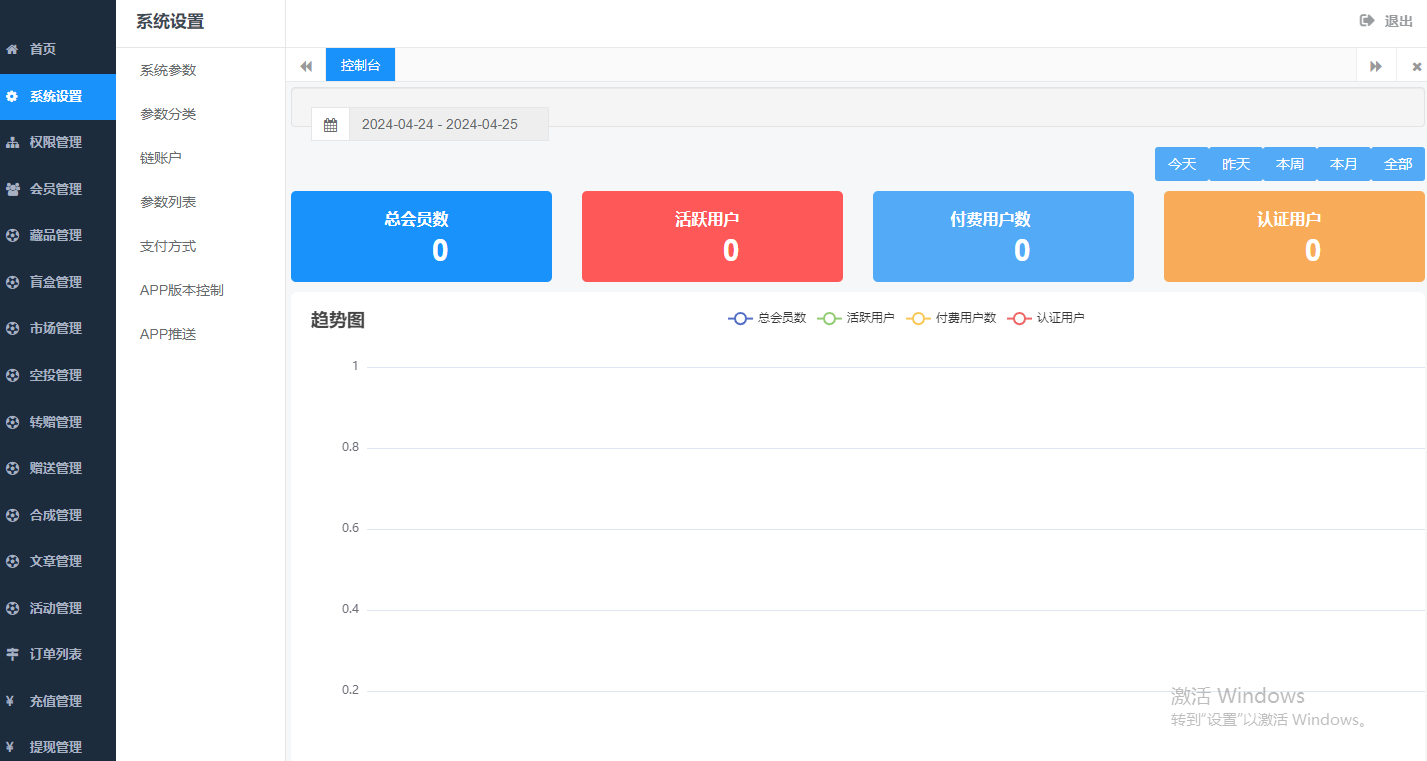1427x761 pixels.
Task: Click the icon beside 订单列表
Action: (x=12, y=654)
